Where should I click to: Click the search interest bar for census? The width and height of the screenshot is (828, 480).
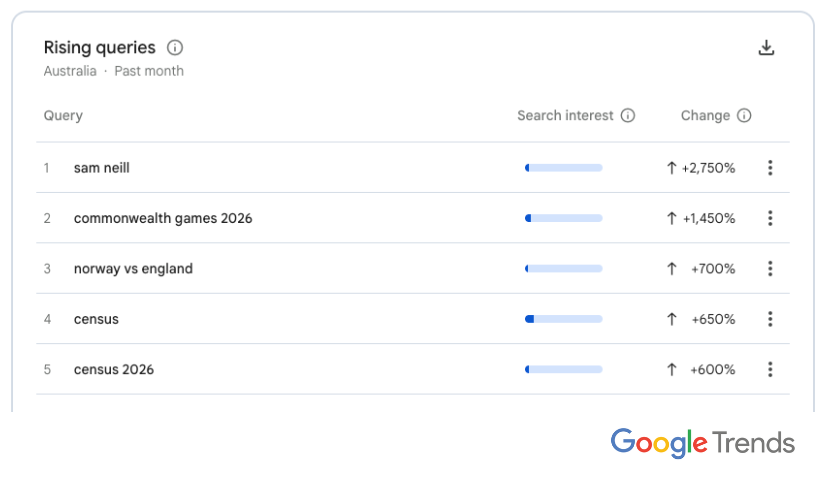click(x=563, y=319)
